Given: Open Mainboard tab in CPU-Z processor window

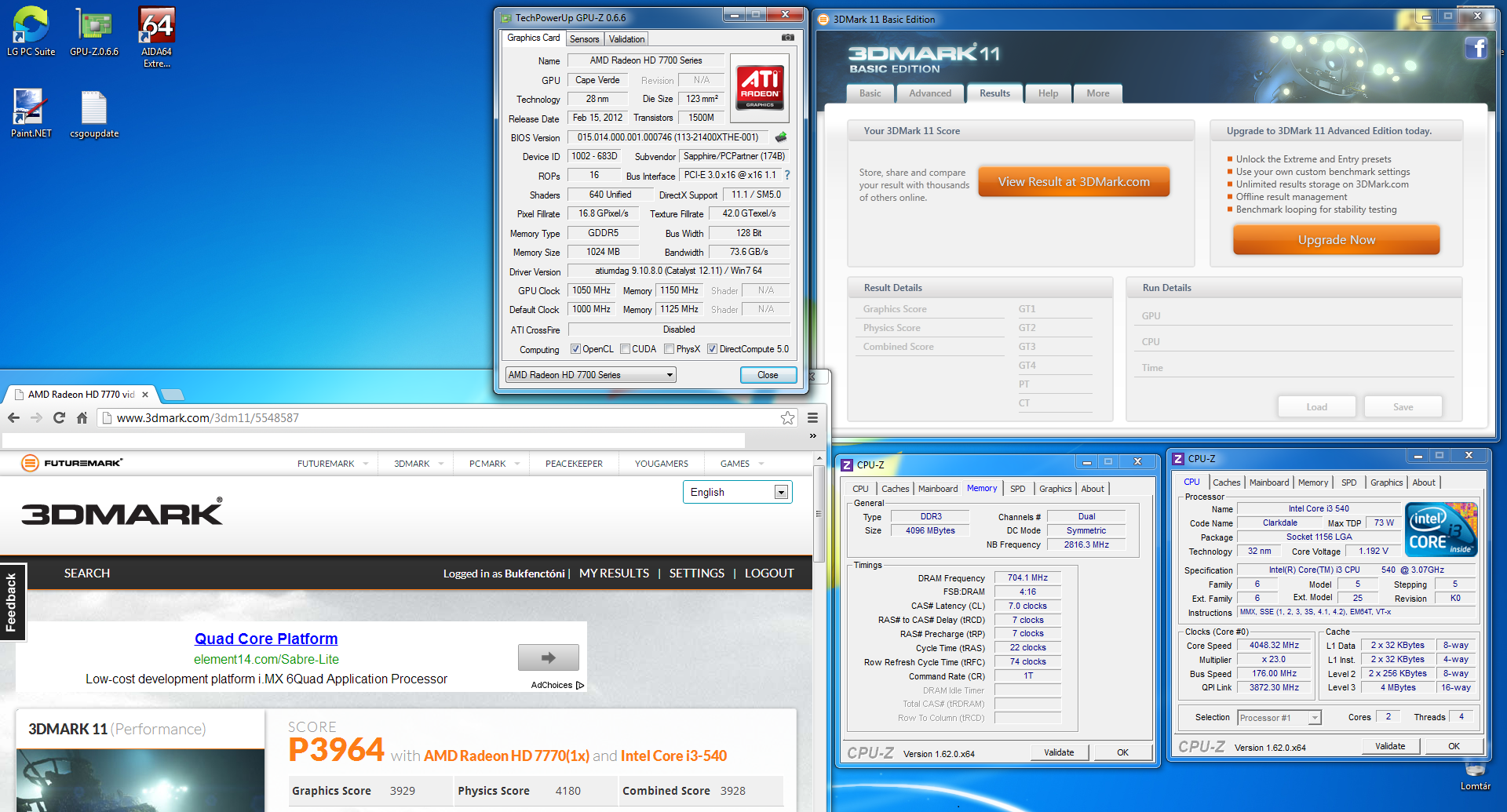Looking at the screenshot, I should click(1268, 482).
